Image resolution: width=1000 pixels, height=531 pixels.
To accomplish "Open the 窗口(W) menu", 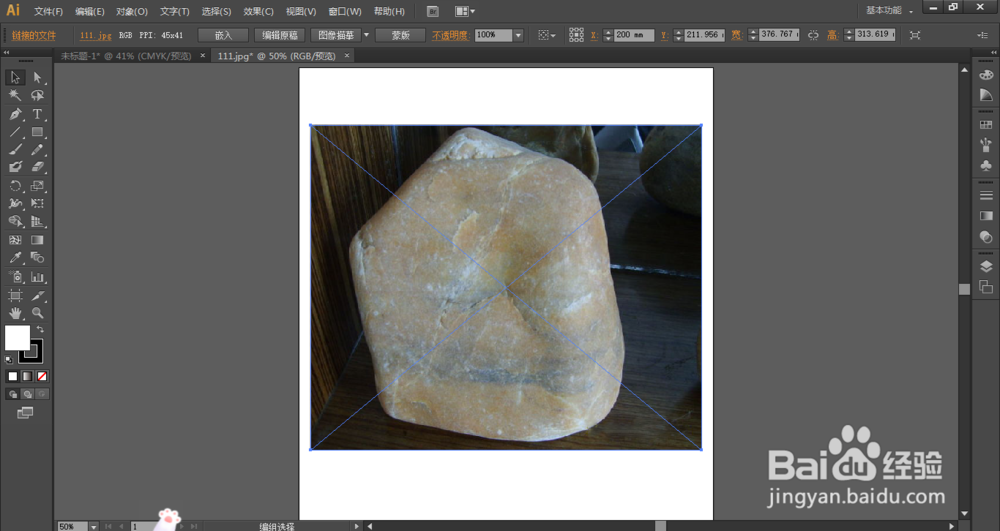I will (x=345, y=11).
